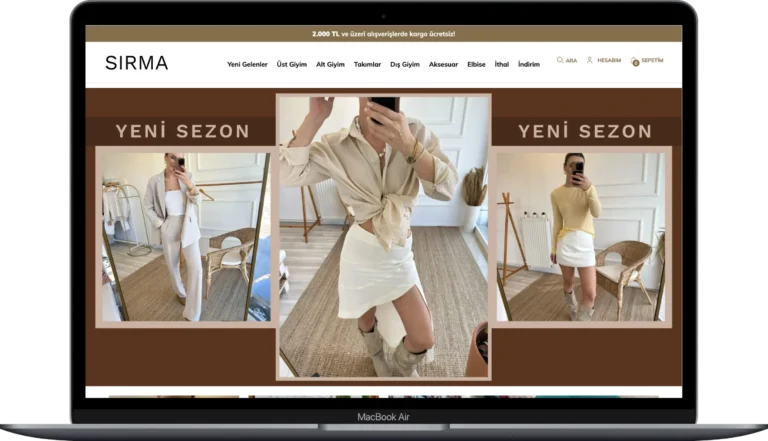Open left banner photo of beige suit
Viewport: 768px width, 441px height.
pos(186,237)
